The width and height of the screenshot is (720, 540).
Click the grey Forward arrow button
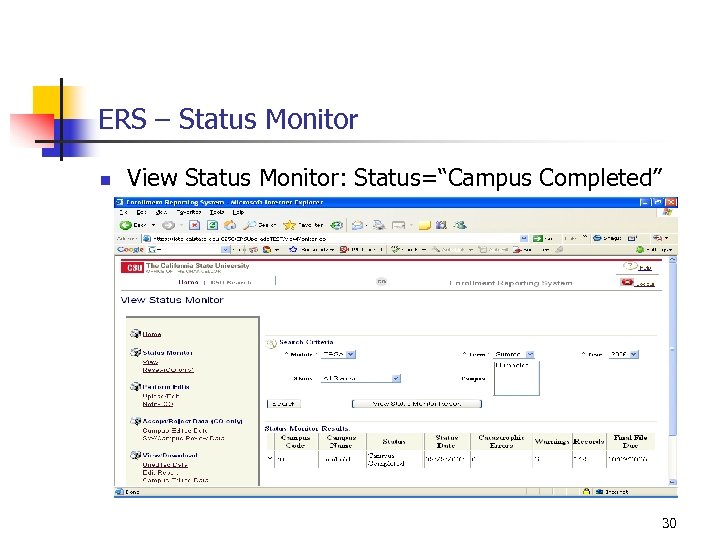[x=169, y=225]
